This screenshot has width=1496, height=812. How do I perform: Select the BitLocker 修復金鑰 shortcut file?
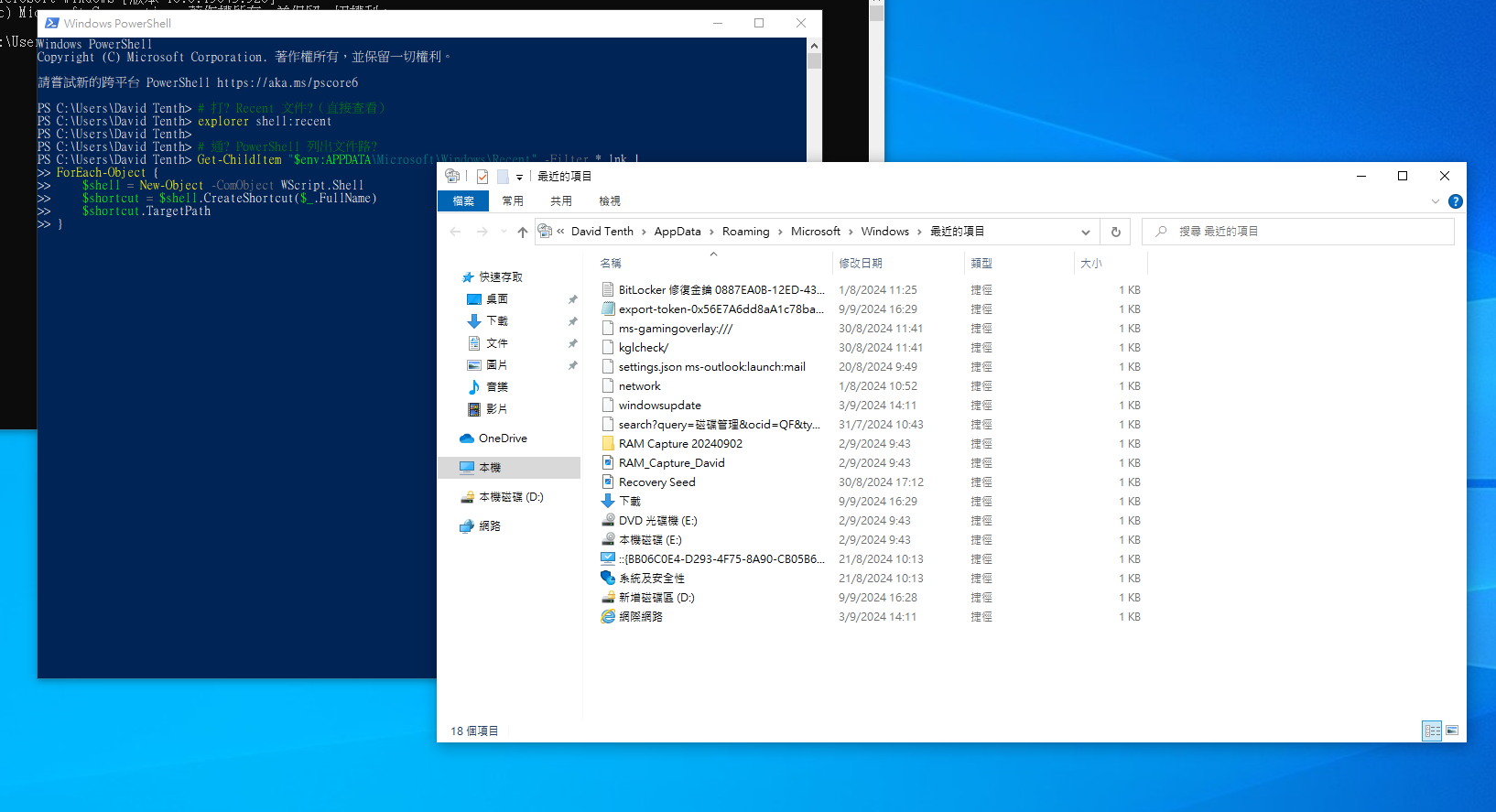click(721, 290)
